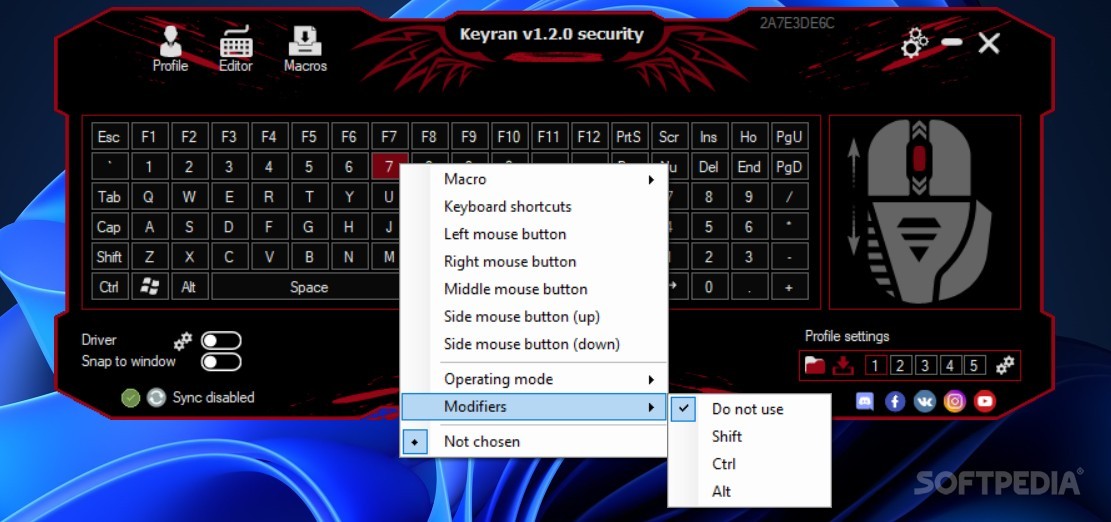Switch to profile slot 2

900,365
